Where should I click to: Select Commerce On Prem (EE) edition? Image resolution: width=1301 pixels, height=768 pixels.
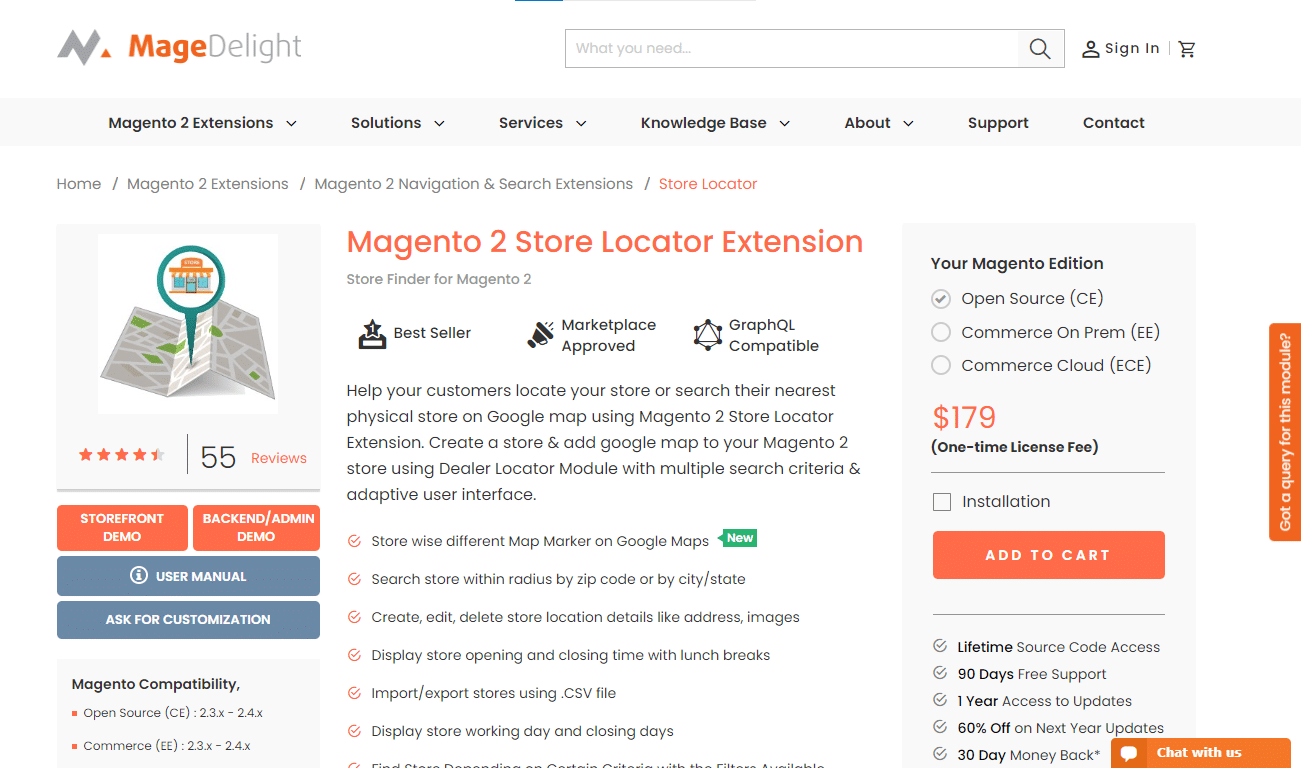[x=941, y=332]
